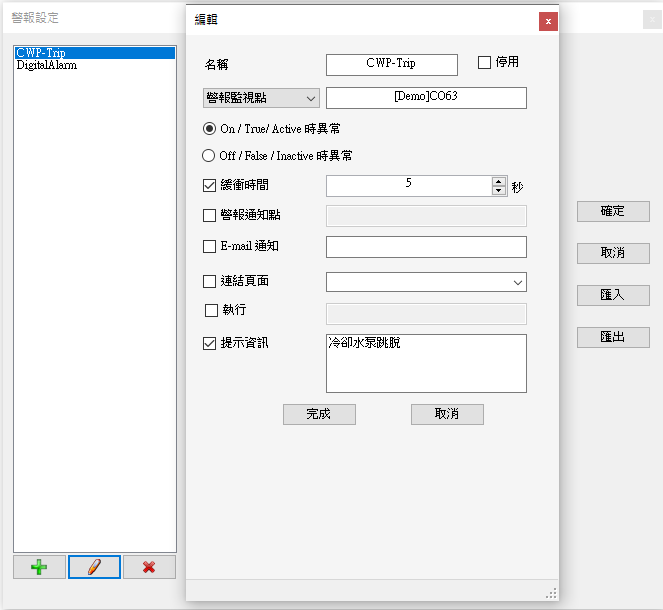Click the red X delete alarm icon
The width and height of the screenshot is (663, 610).
(x=149, y=567)
